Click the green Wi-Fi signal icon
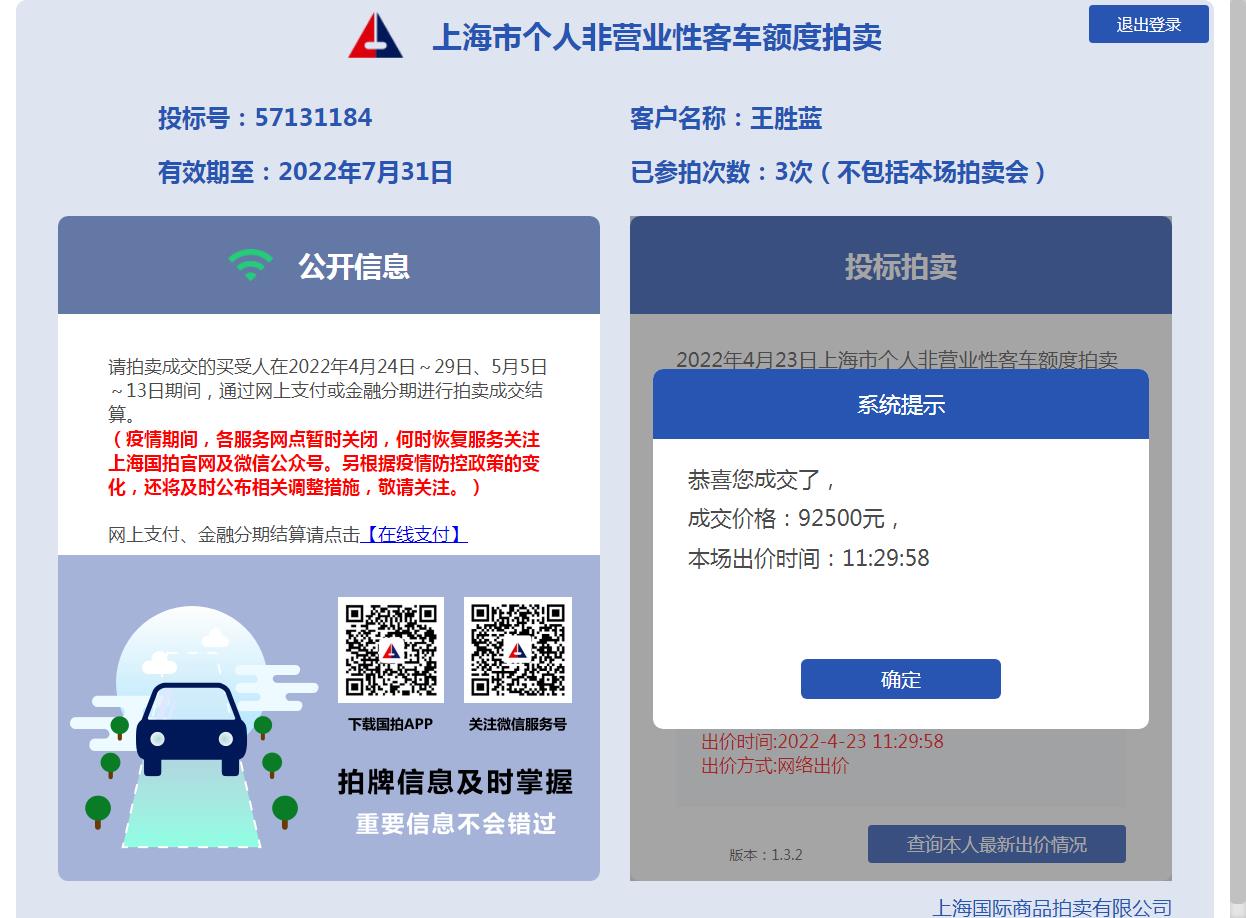 tap(250, 265)
